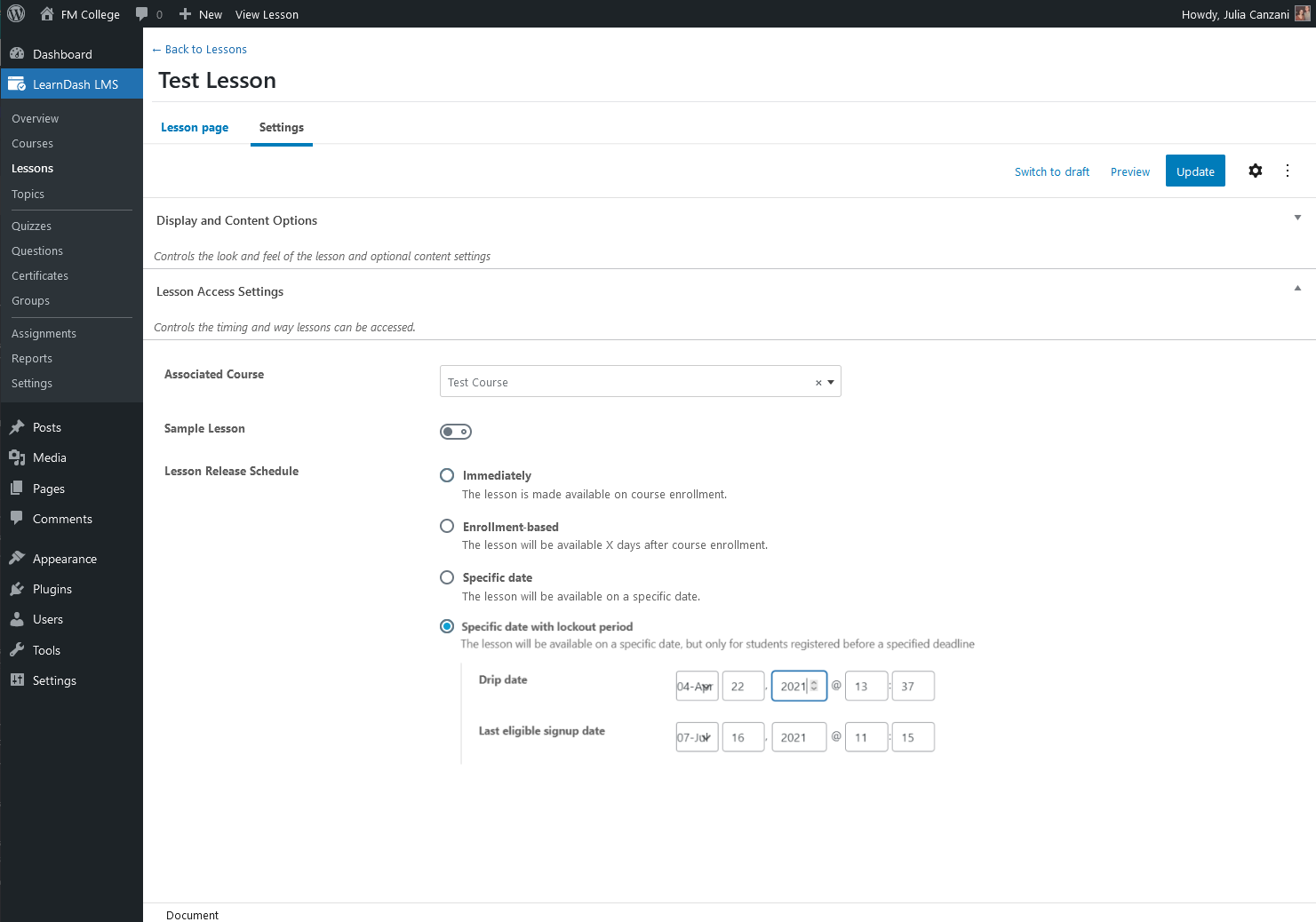
Task: Select the Specific date option
Action: click(x=446, y=577)
